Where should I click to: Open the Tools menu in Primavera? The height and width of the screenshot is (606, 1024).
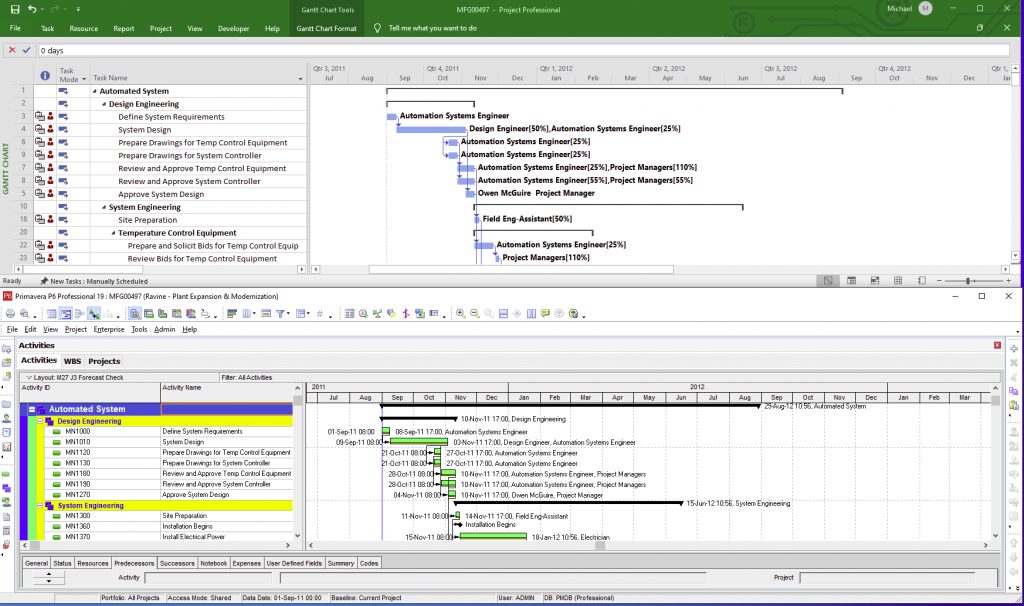pos(139,330)
